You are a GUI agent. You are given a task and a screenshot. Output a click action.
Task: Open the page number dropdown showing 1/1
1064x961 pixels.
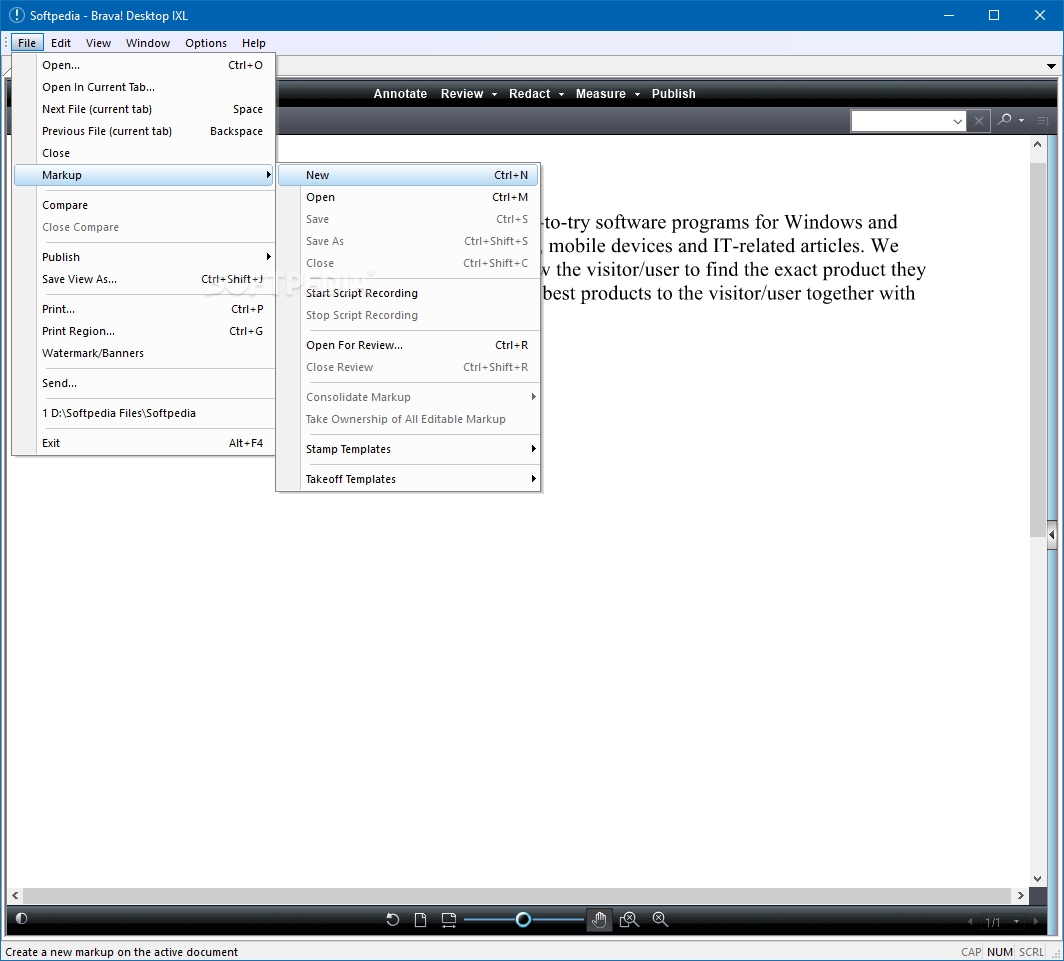point(1016,922)
